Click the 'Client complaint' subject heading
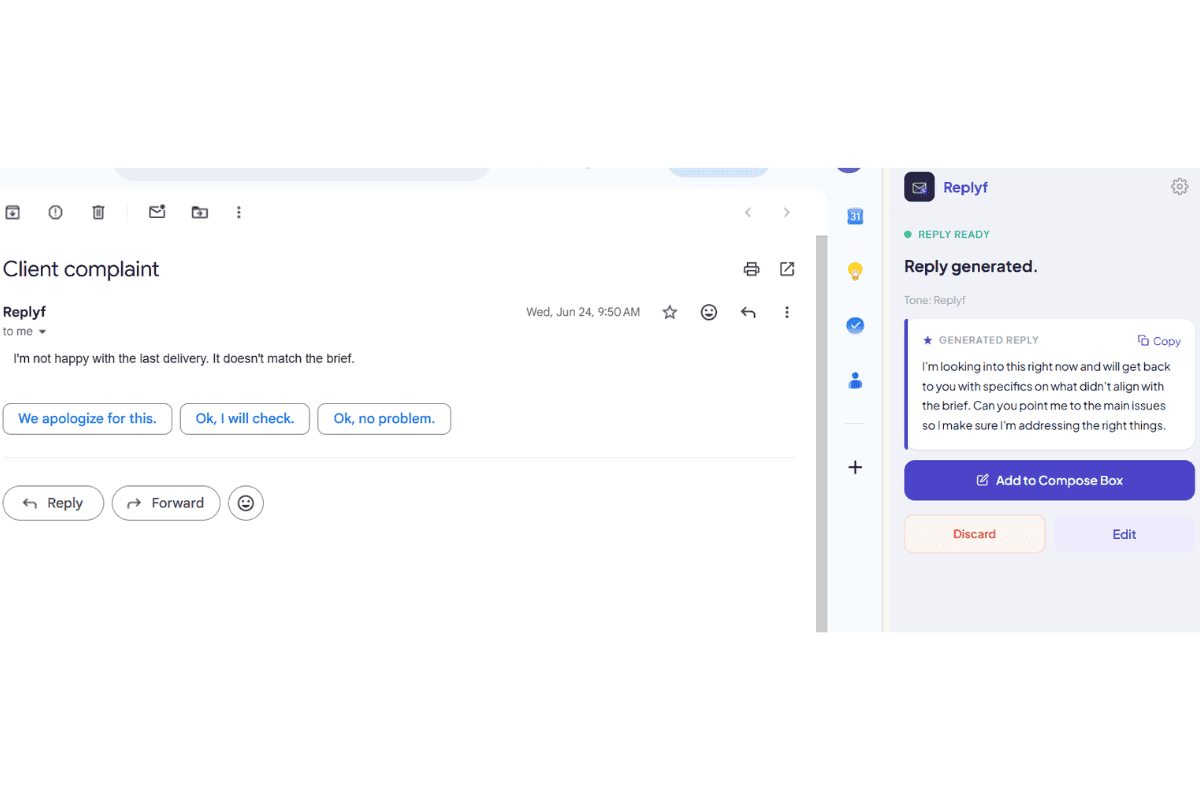The width and height of the screenshot is (1200, 800). coord(81,269)
